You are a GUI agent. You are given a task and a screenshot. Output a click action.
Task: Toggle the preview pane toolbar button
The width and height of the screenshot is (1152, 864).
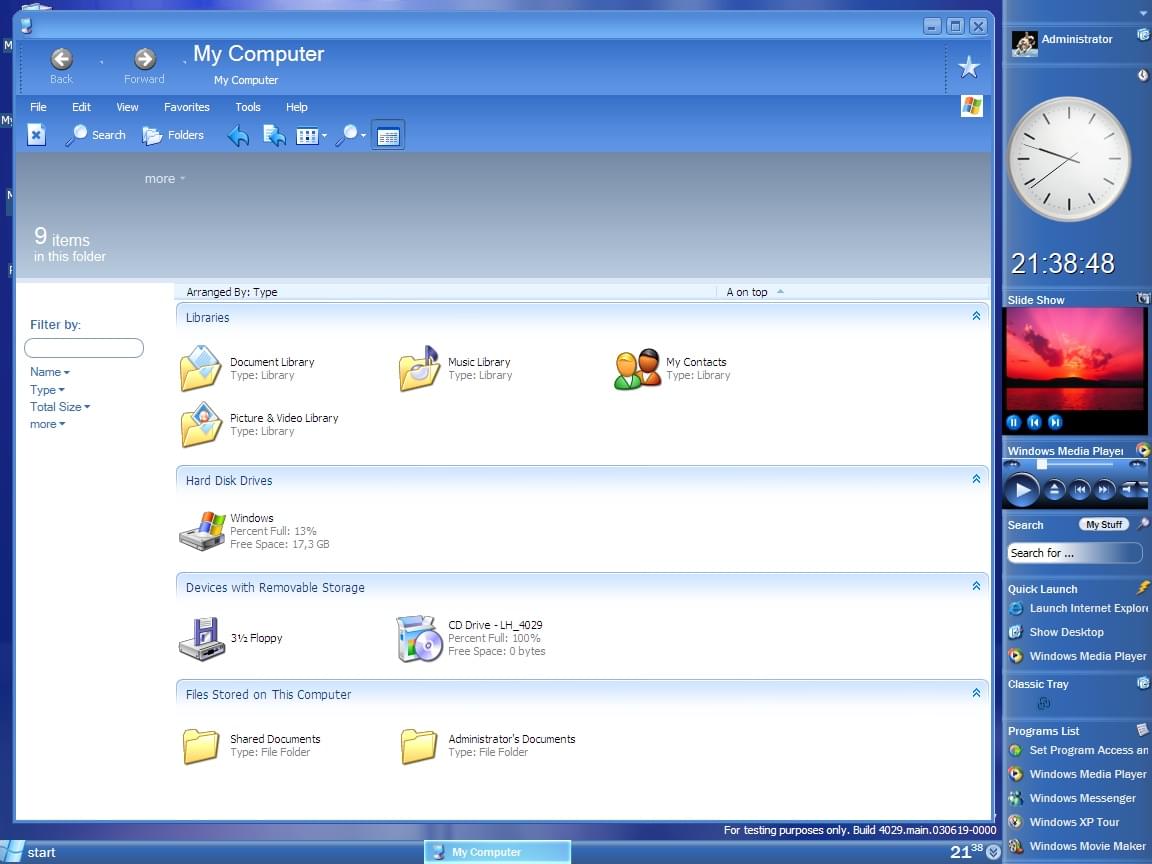[388, 136]
